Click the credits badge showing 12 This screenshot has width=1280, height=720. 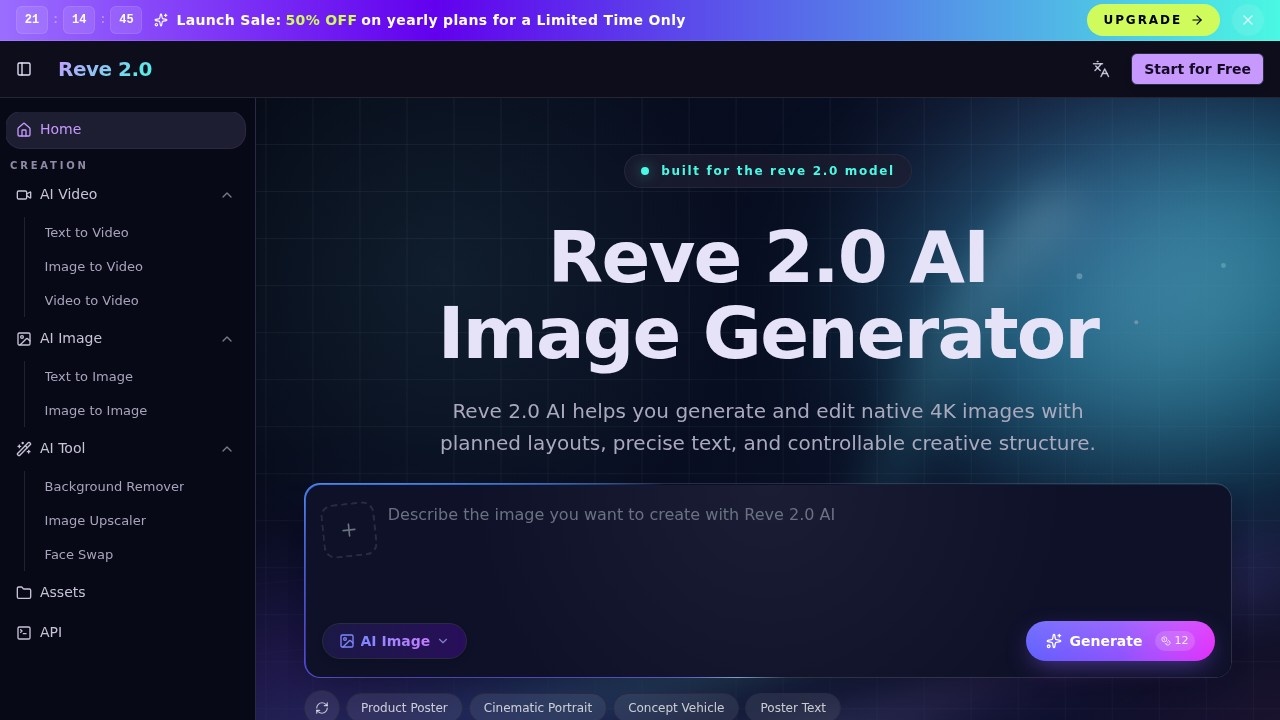pos(1175,641)
